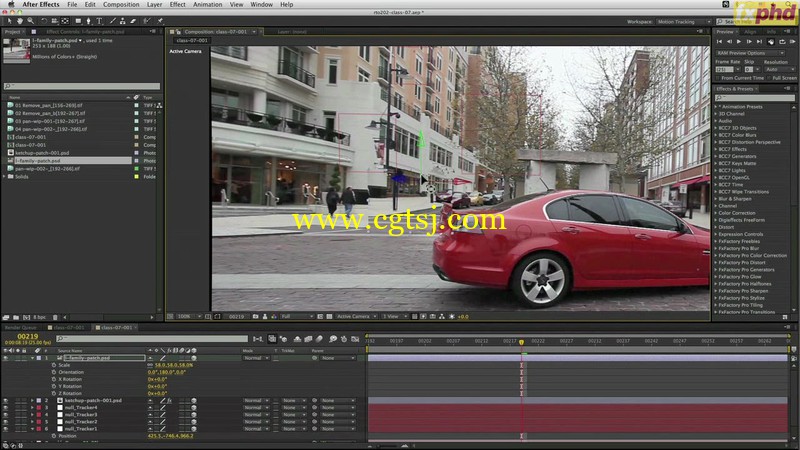800x450 pixels.
Task: Open the Effect Controls panel tab
Action: 85,32
